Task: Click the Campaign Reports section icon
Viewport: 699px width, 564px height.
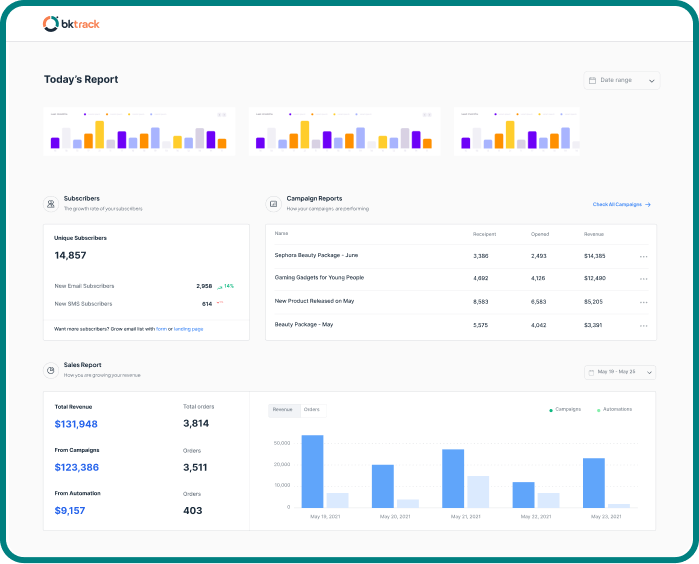Action: 273,204
